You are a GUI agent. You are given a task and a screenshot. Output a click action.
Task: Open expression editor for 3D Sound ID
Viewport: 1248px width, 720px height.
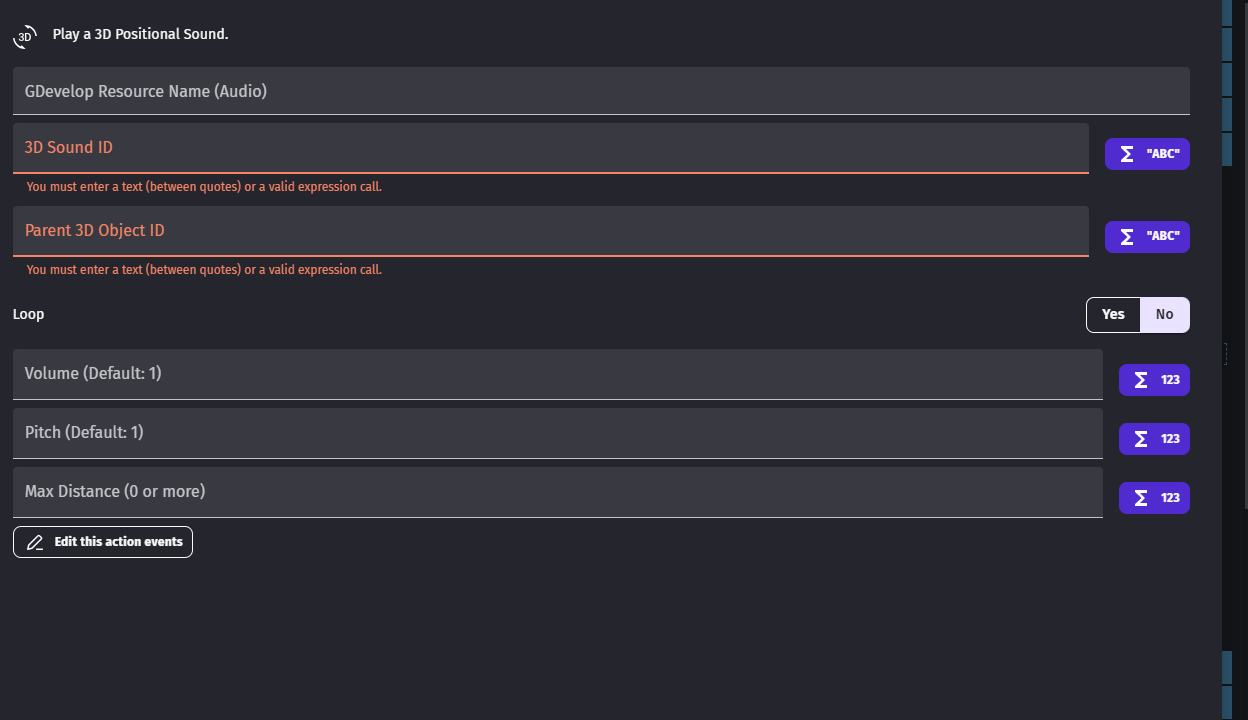[x=1147, y=154]
